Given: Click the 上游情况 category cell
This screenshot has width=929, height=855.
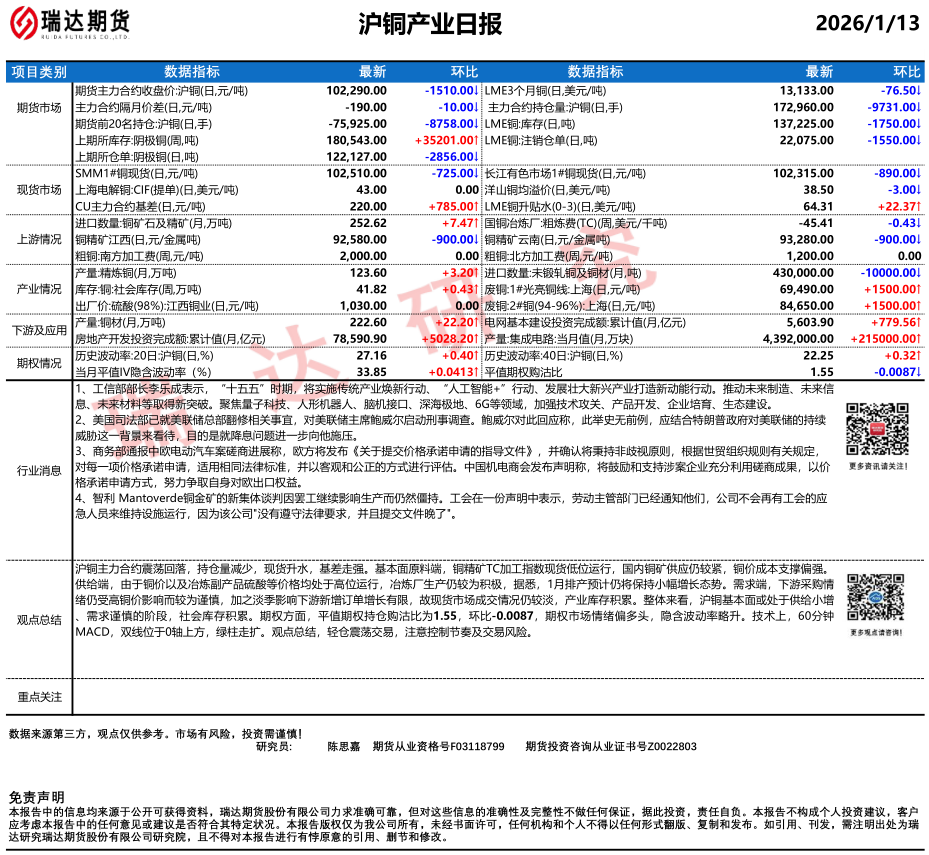Looking at the screenshot, I should 39,240.
